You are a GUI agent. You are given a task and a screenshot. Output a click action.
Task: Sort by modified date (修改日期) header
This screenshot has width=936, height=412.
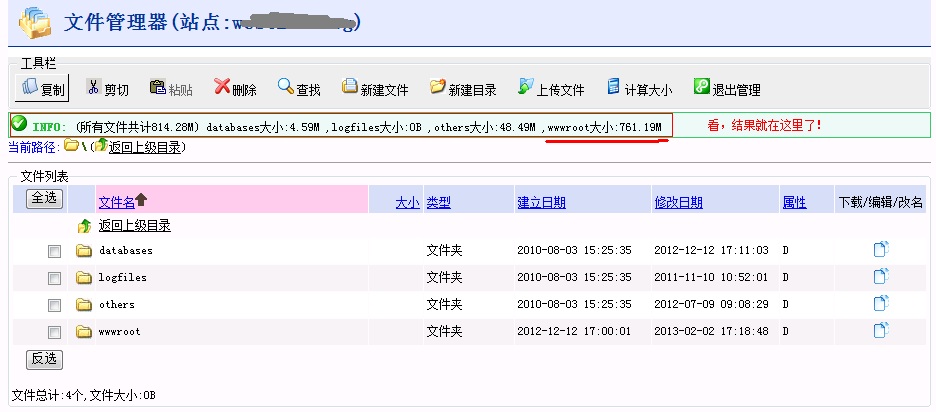[x=678, y=202]
